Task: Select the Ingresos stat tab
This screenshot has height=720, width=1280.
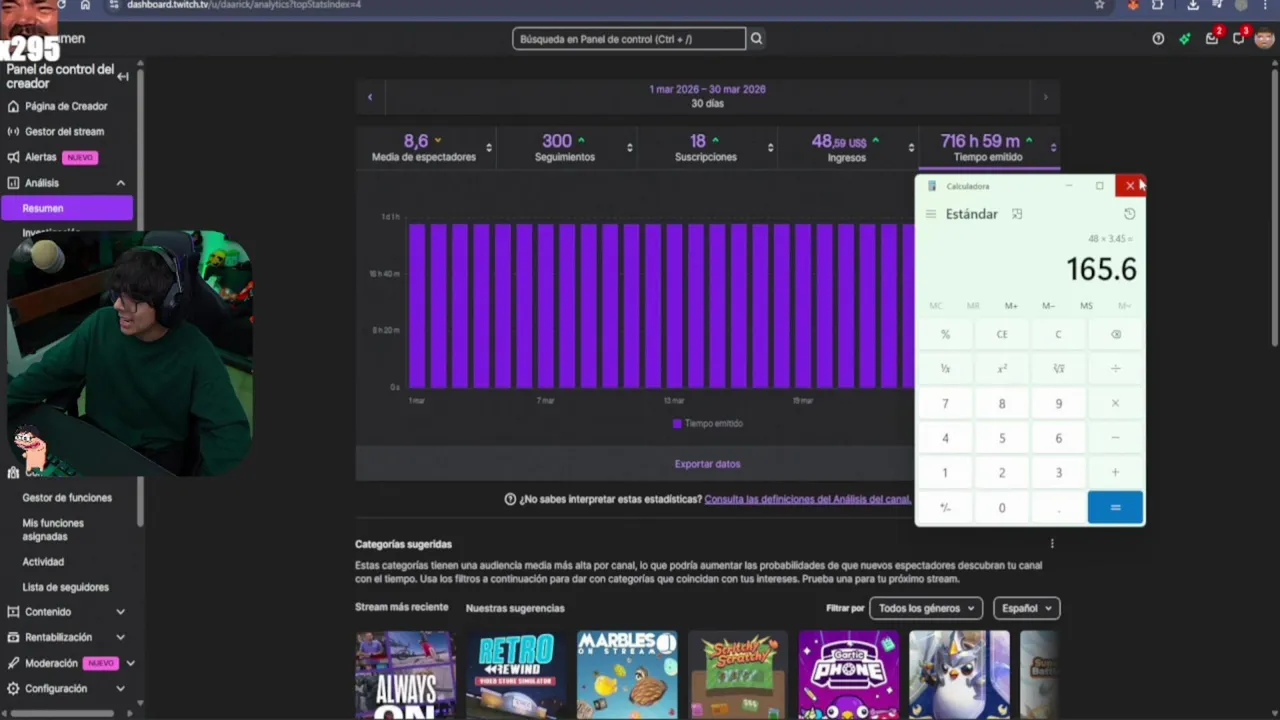Action: tap(846, 148)
